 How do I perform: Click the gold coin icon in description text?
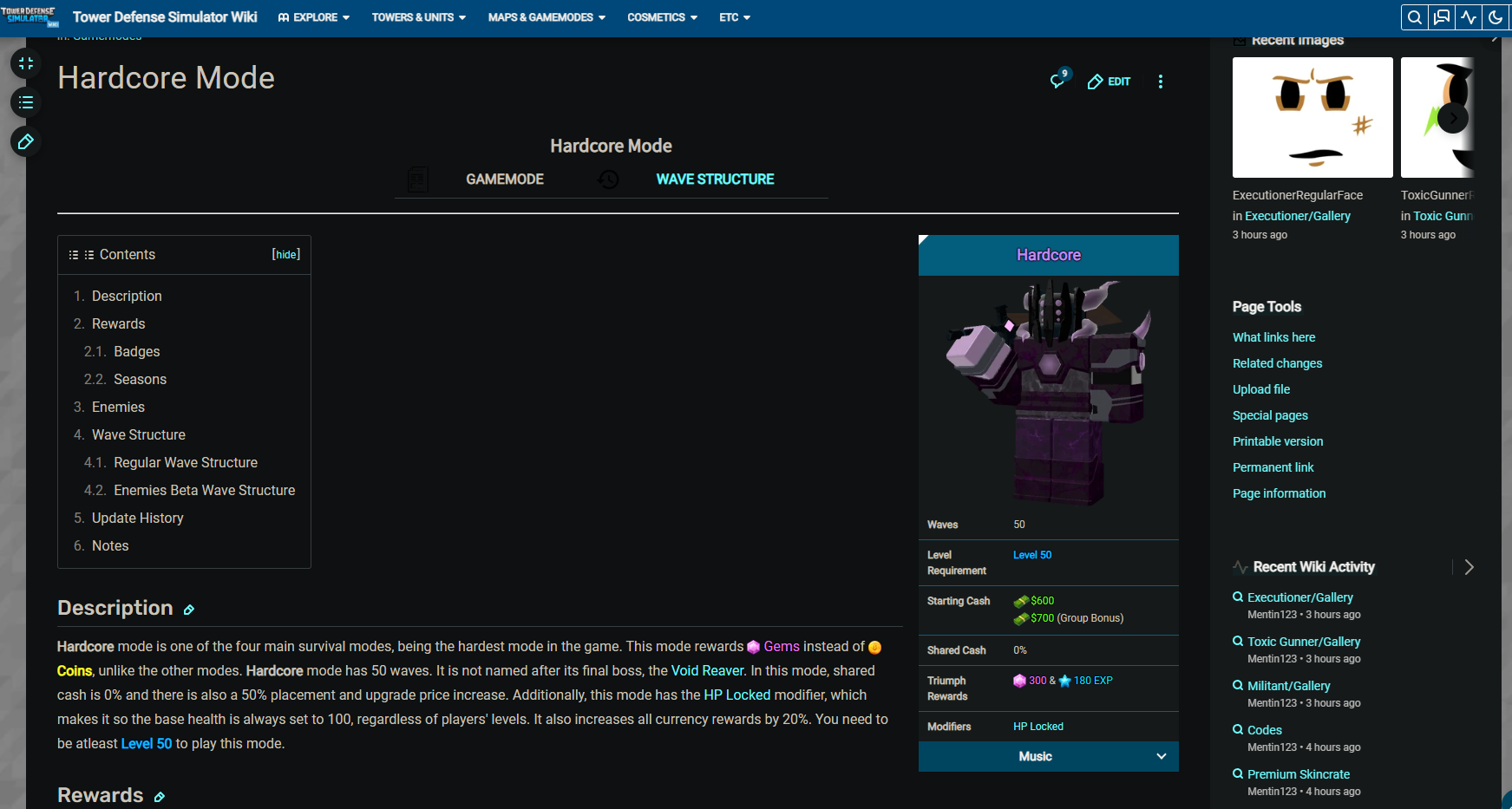(x=874, y=647)
